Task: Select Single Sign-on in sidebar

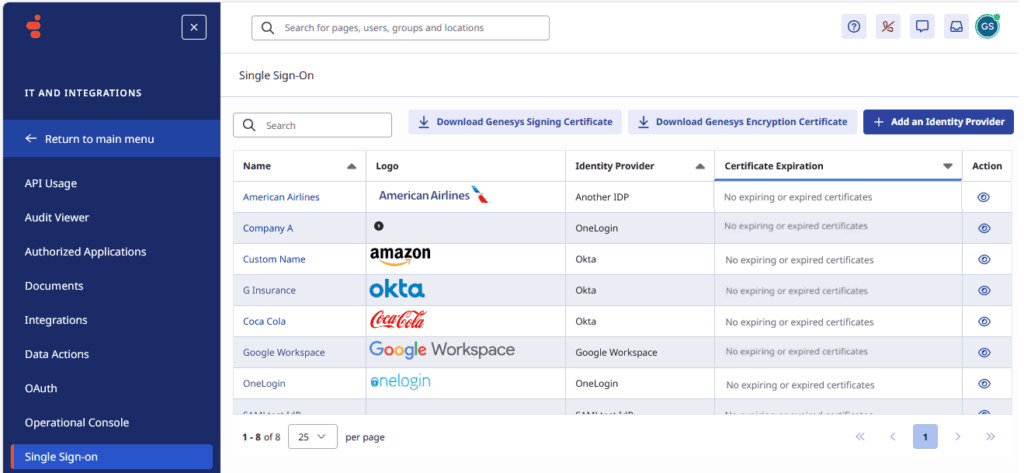Action: (x=112, y=457)
